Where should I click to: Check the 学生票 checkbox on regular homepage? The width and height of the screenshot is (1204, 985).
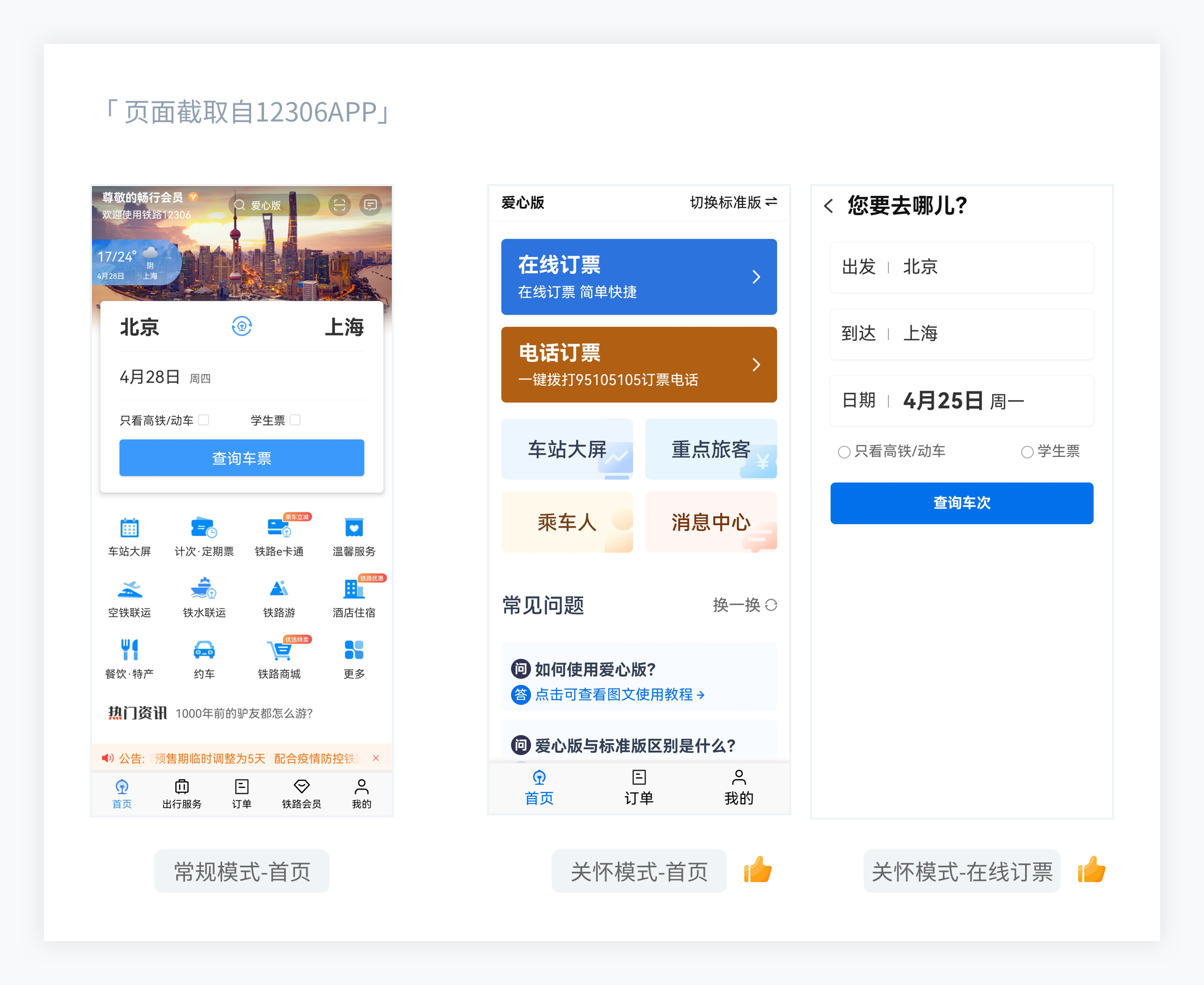pos(295,420)
